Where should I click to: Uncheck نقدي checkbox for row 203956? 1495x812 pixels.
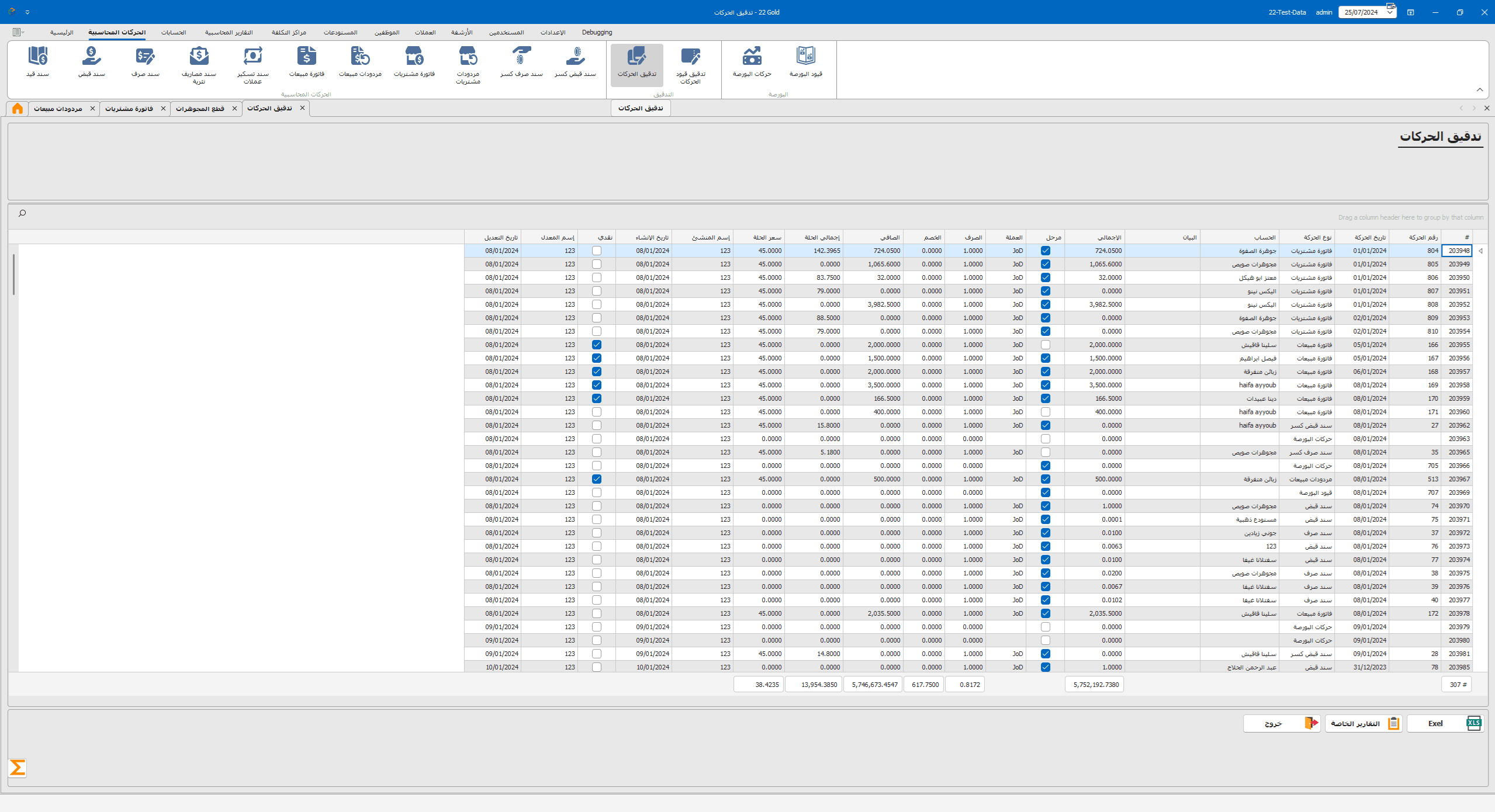(597, 358)
